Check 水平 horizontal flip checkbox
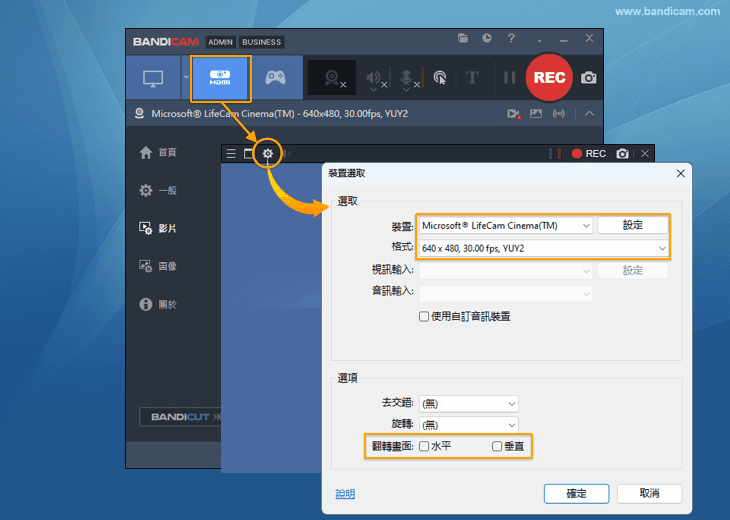This screenshot has width=730, height=520. (x=424, y=446)
